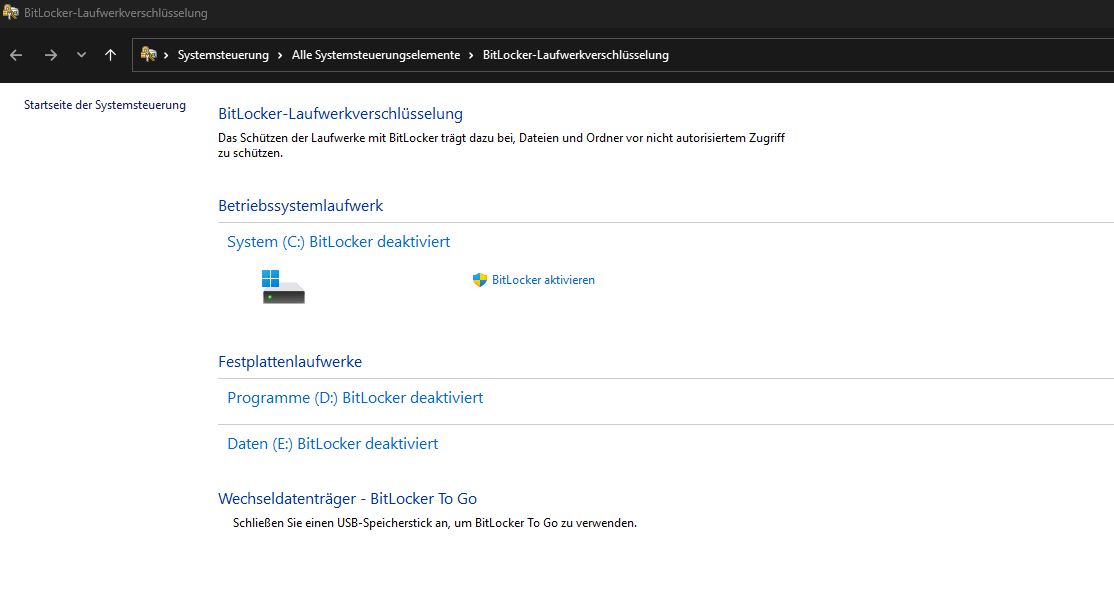Click the USB-Speicherstick hint text

tap(435, 523)
